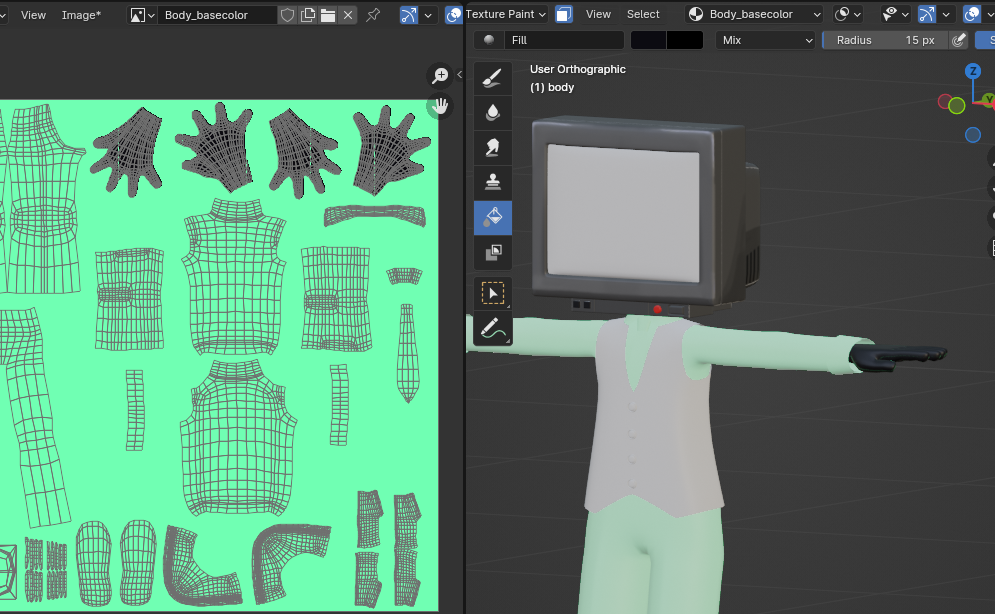Open Select menu in 3D viewport

tap(643, 14)
